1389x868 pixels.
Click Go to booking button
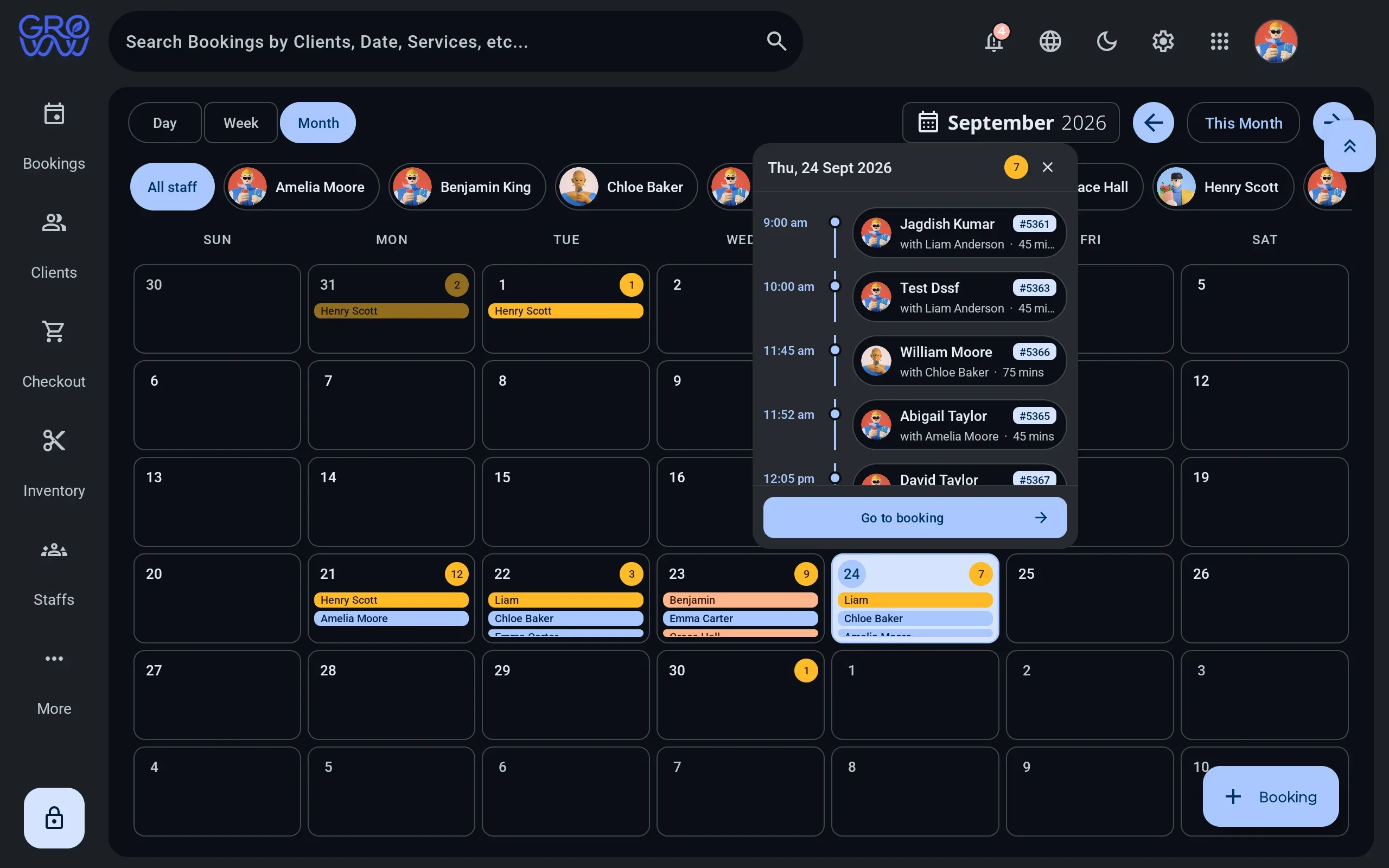915,517
